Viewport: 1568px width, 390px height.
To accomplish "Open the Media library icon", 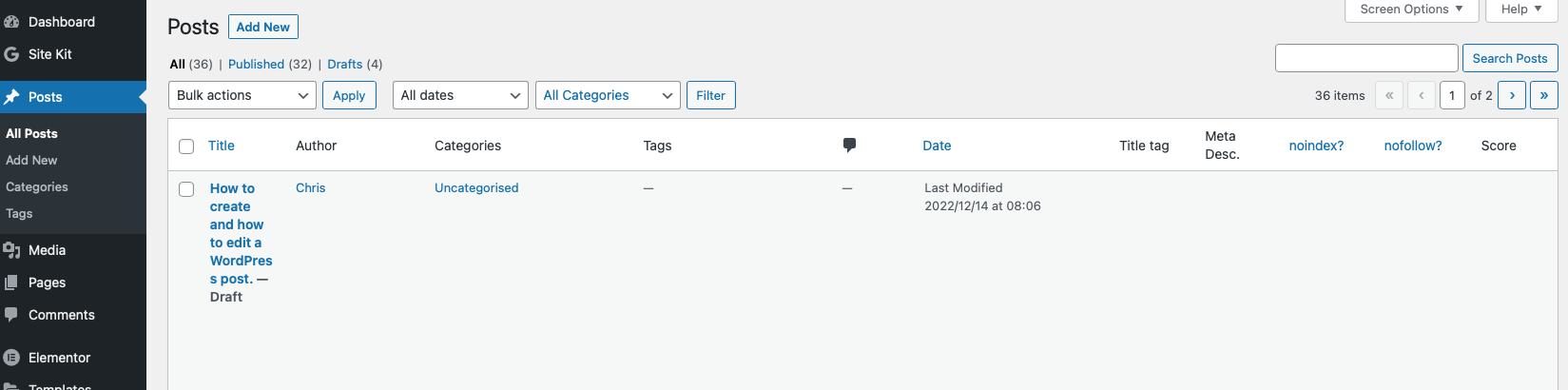I will 11,250.
